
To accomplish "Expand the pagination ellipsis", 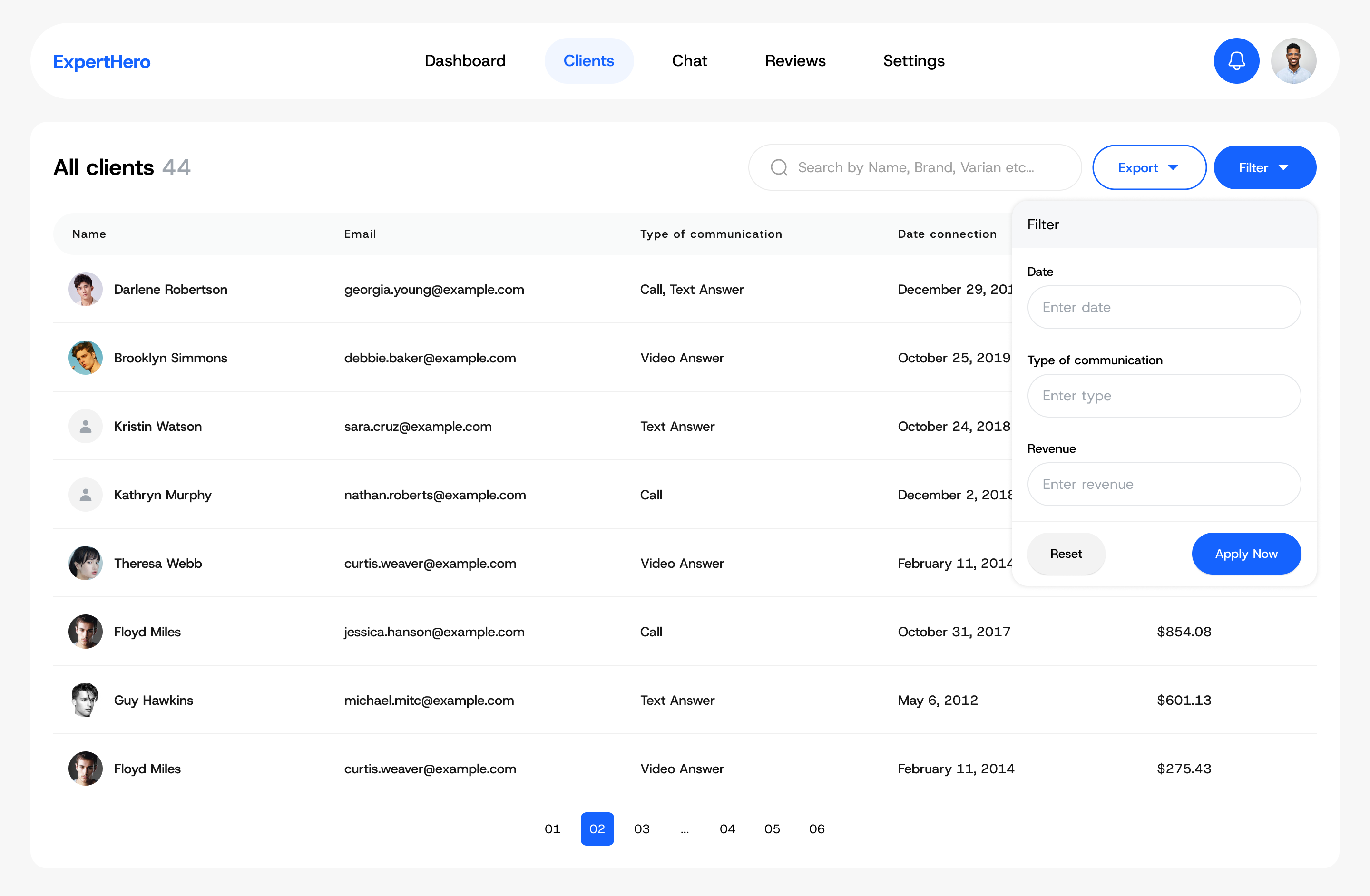I will [685, 828].
